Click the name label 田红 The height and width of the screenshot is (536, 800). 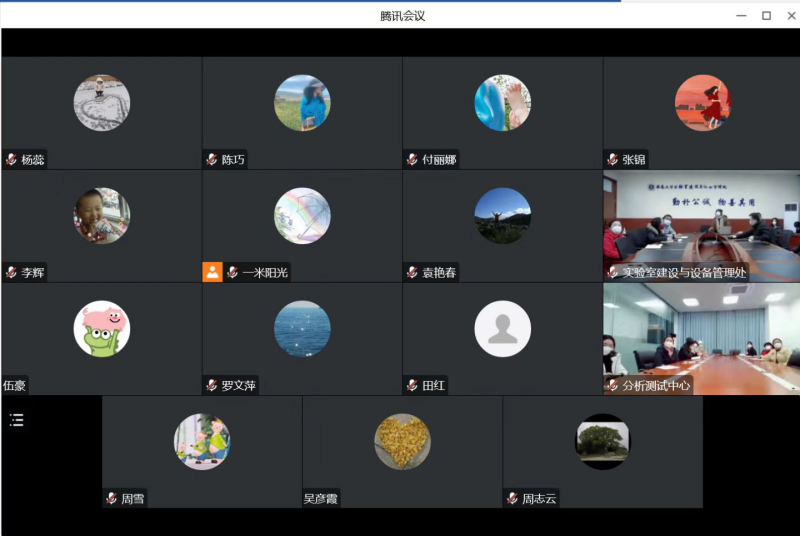click(434, 386)
